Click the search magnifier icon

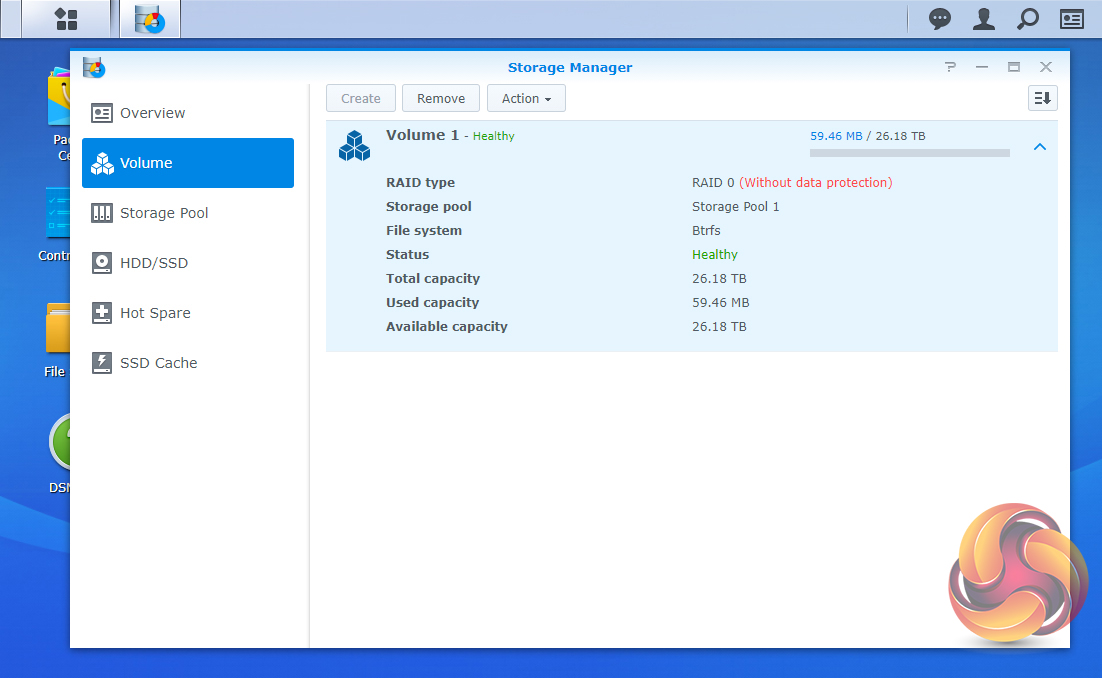point(1027,19)
